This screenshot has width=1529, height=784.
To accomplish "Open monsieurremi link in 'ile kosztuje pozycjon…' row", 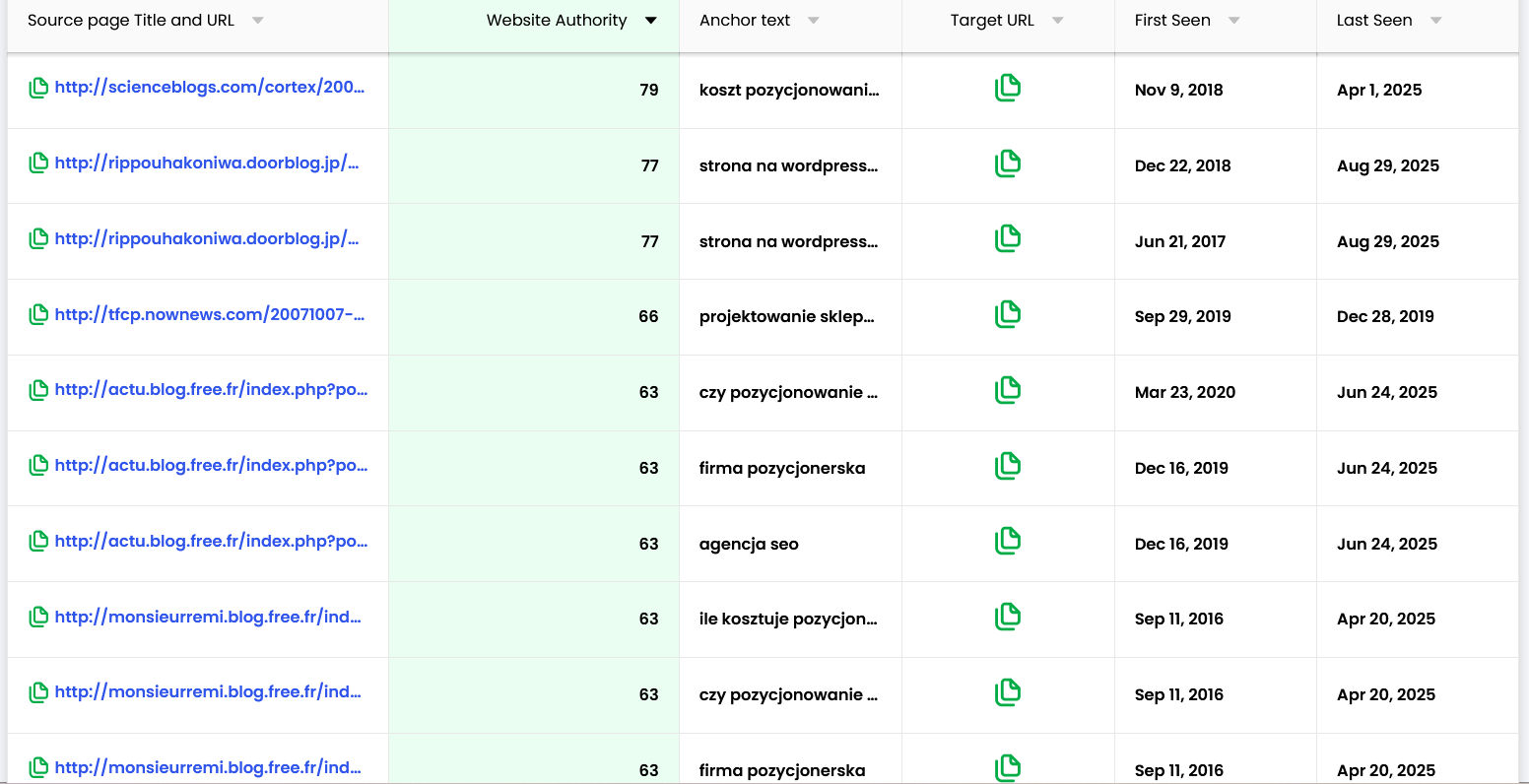I will [x=208, y=617].
